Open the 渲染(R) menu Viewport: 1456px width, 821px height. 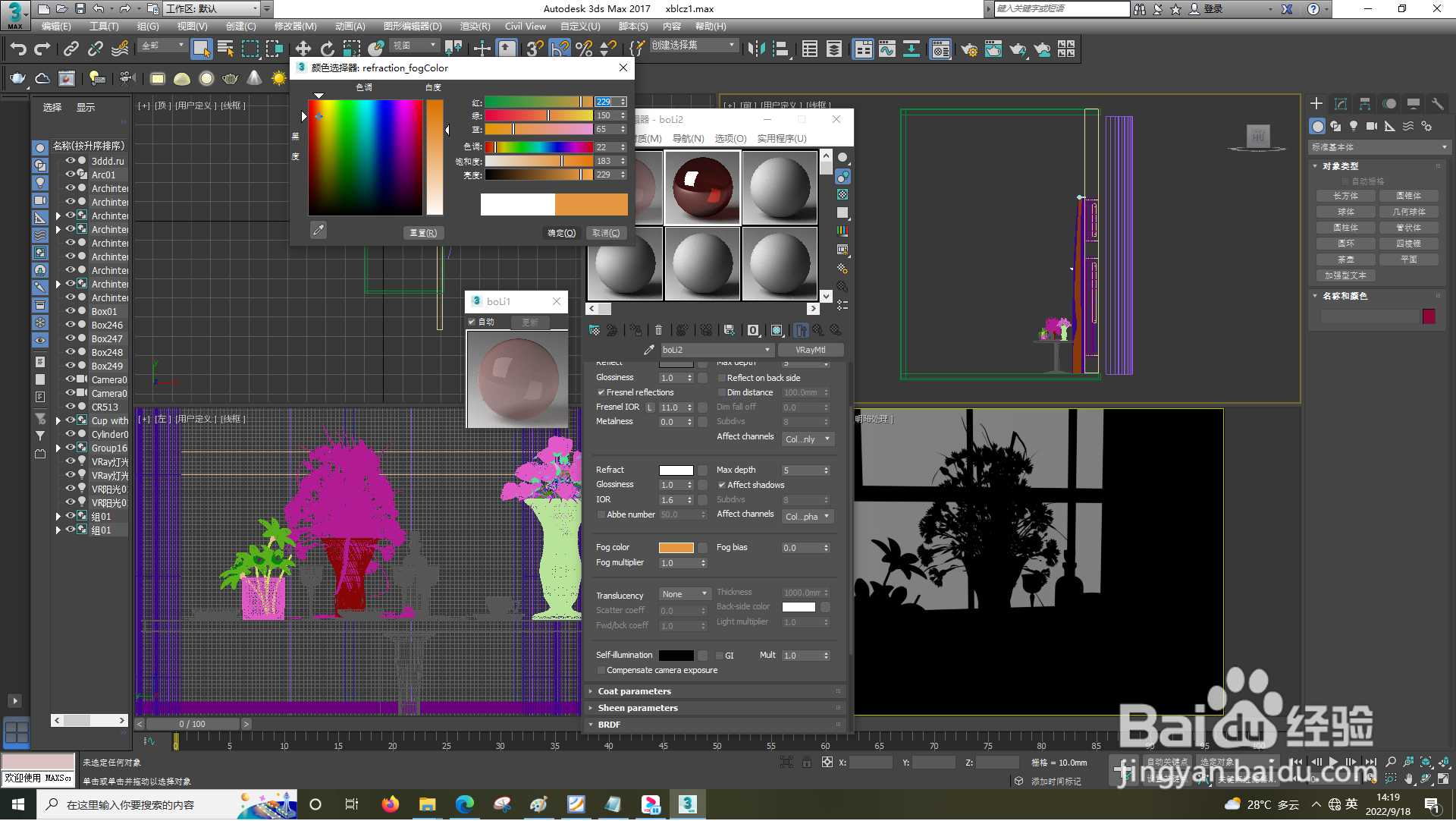tap(475, 27)
